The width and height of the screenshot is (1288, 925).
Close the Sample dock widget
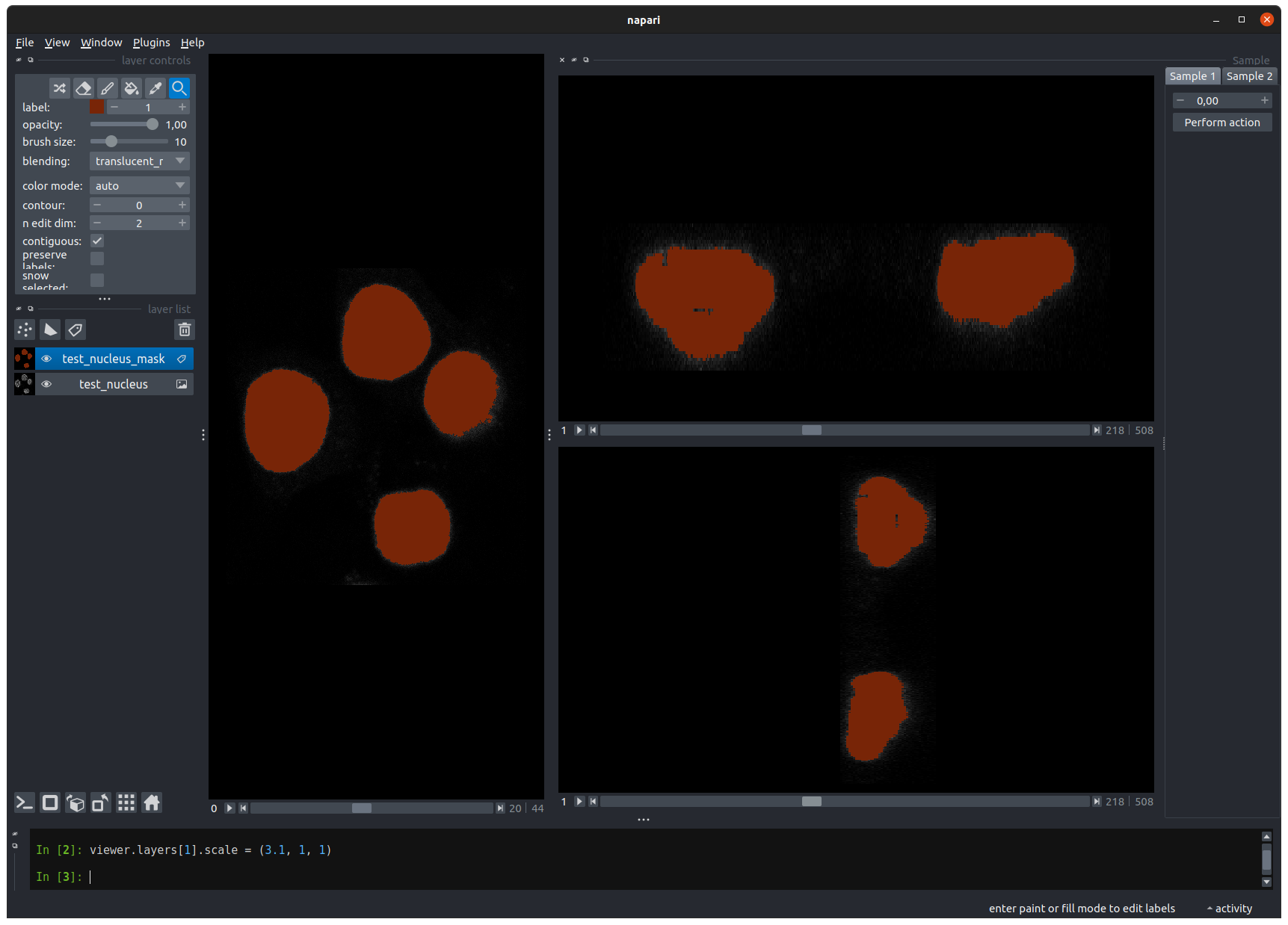coord(562,60)
